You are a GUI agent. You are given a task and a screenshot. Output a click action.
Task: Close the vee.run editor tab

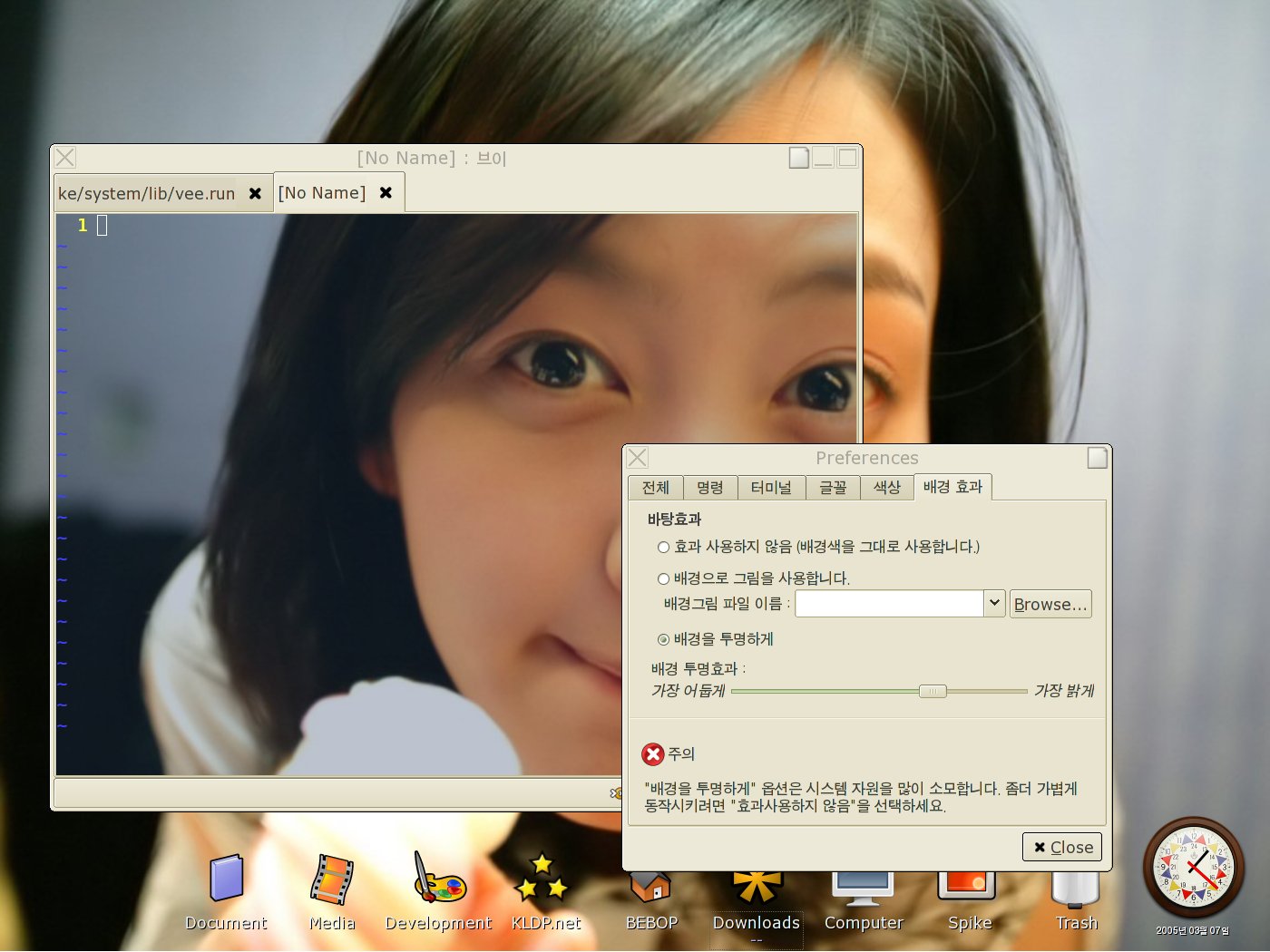point(255,194)
